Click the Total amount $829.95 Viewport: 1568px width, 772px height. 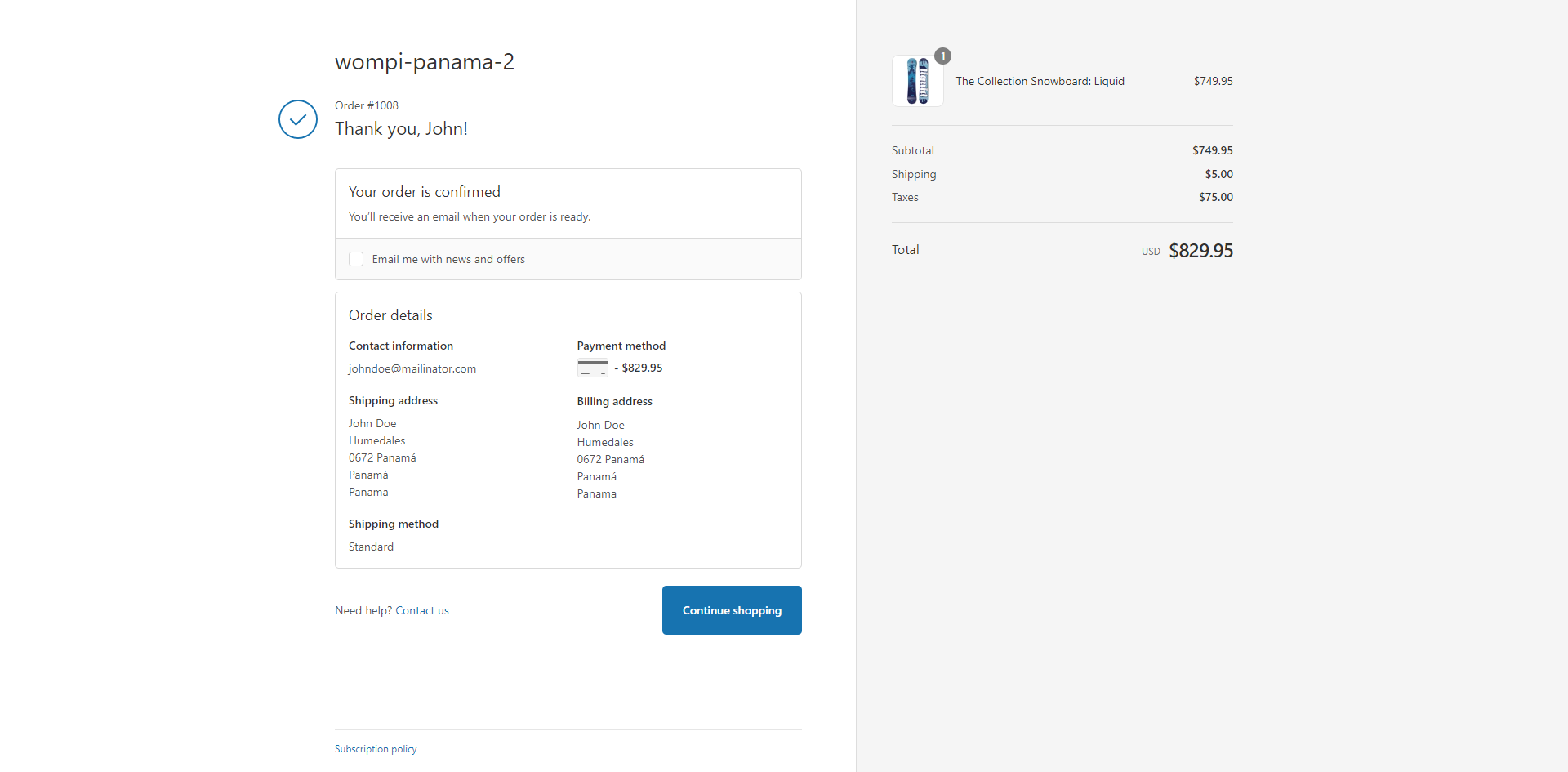pyautogui.click(x=1200, y=250)
